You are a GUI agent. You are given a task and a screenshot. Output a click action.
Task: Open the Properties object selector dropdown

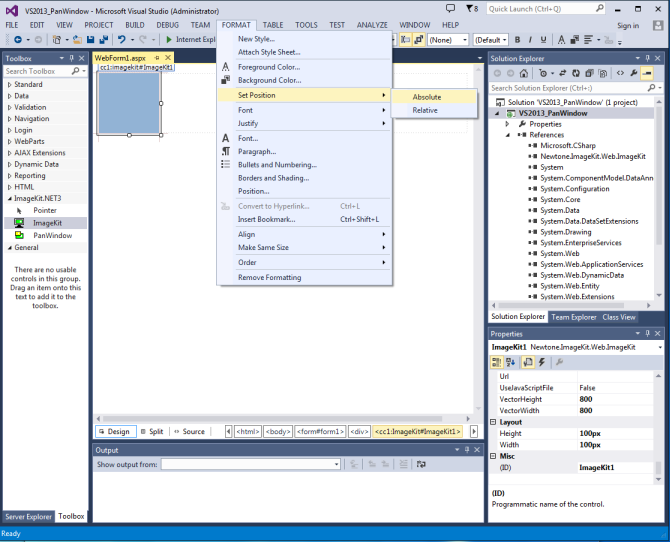coord(660,347)
